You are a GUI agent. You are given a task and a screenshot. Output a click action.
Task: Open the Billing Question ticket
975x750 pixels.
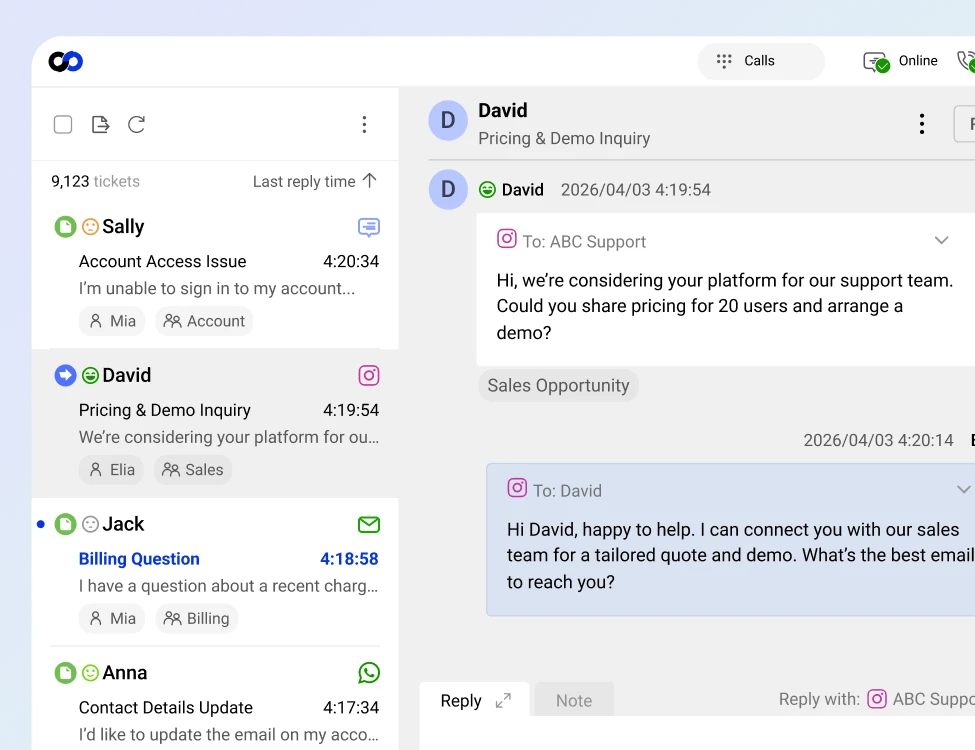139,558
